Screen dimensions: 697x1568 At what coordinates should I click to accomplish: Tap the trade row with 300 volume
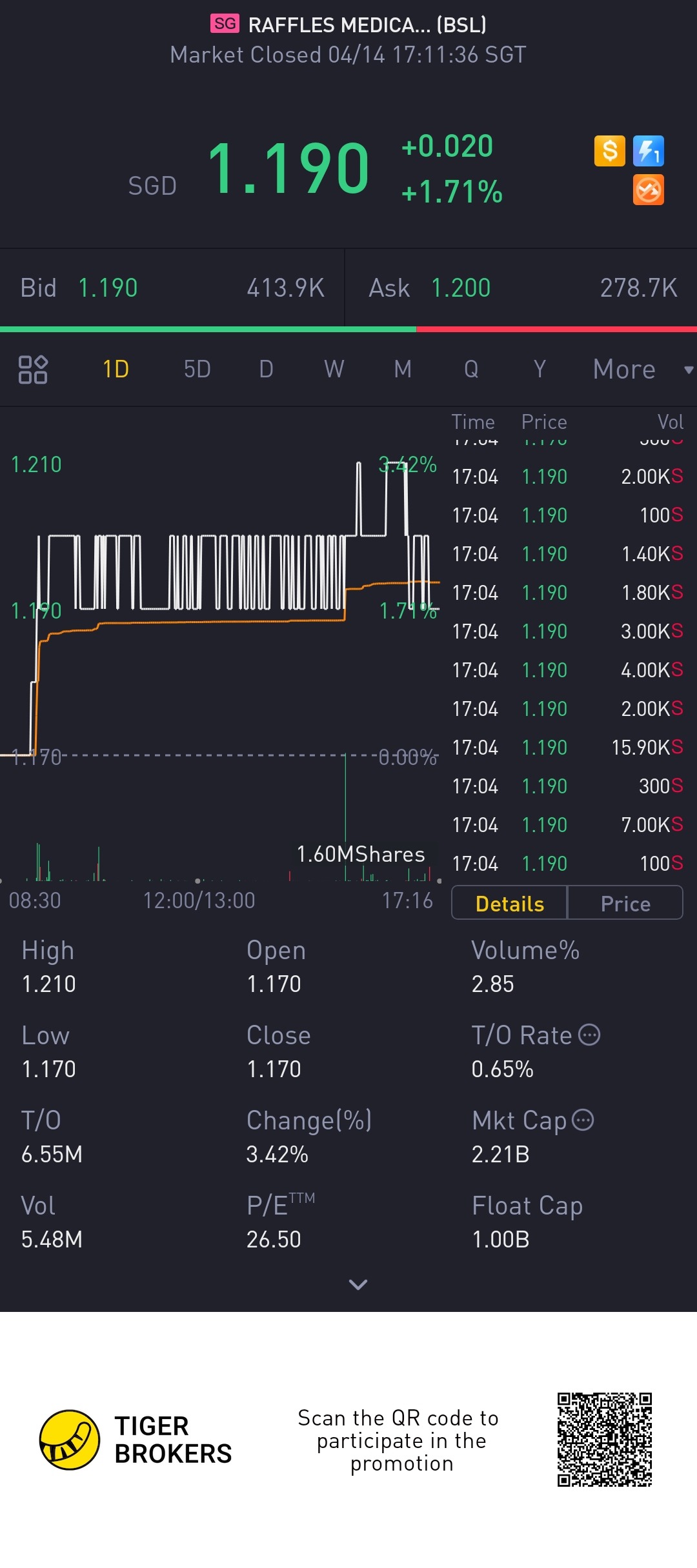pos(568,786)
